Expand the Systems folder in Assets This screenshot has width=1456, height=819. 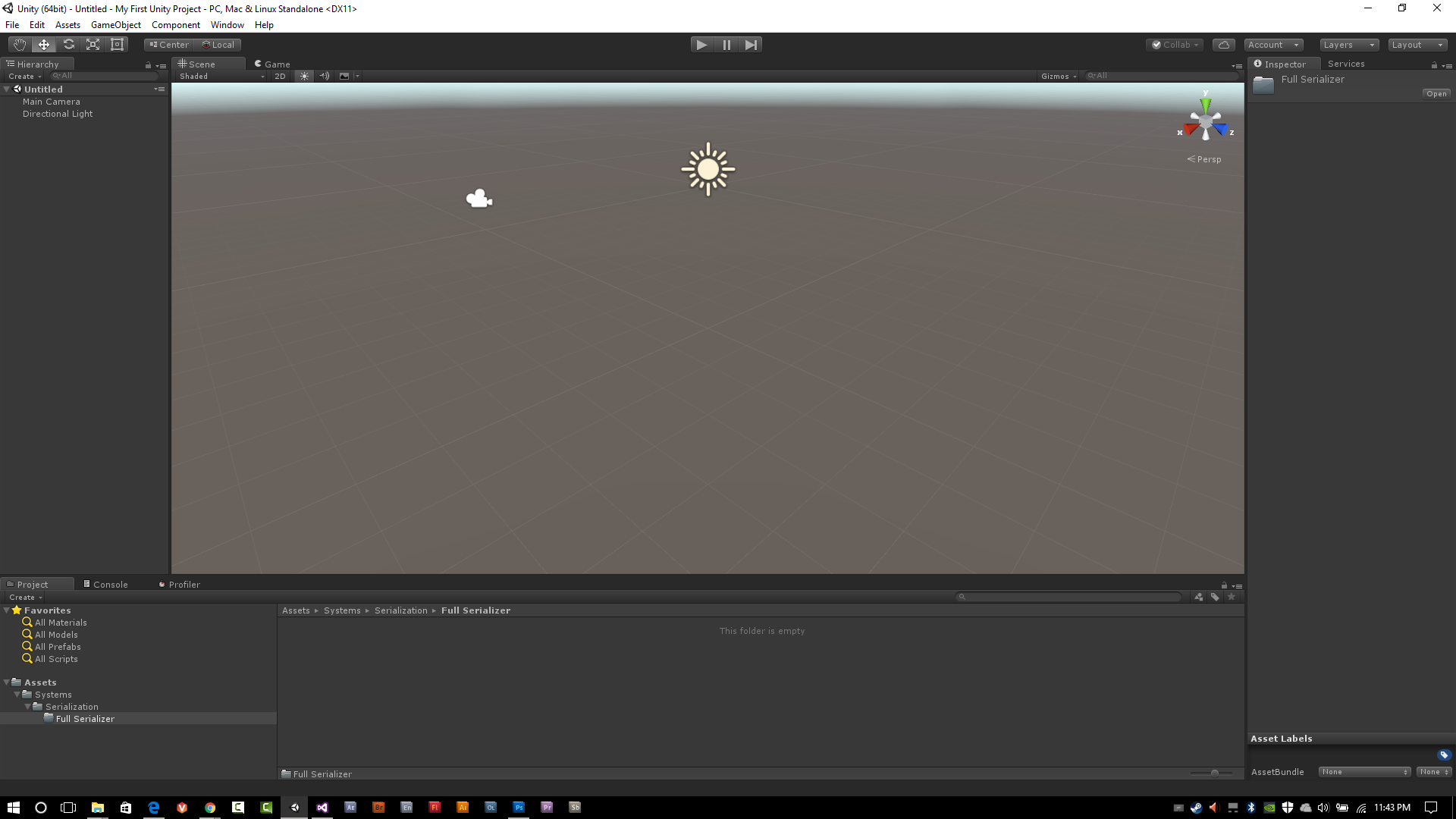(16, 694)
